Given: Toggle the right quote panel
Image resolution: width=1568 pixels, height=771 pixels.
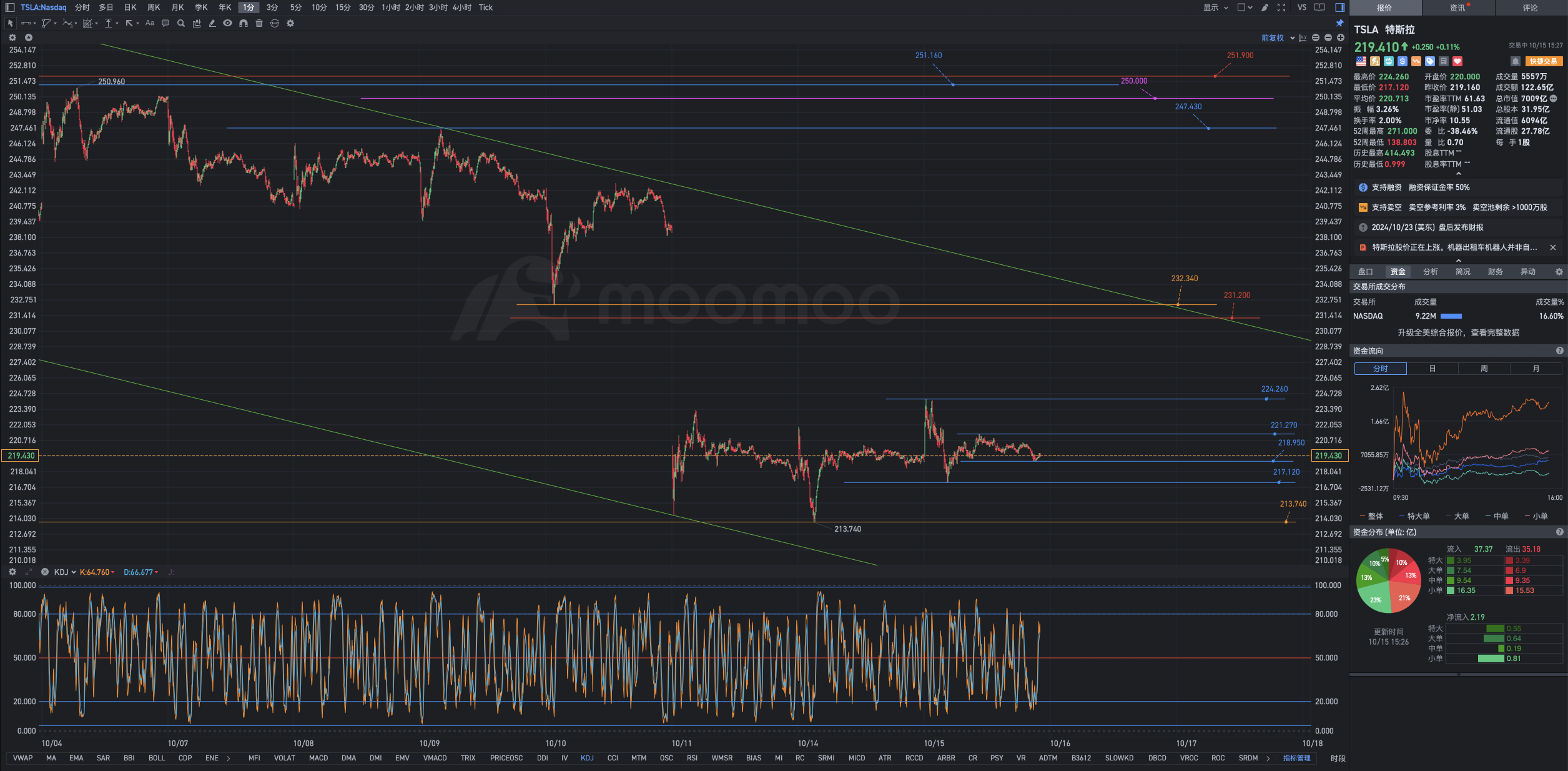Looking at the screenshot, I should tap(1340, 7).
